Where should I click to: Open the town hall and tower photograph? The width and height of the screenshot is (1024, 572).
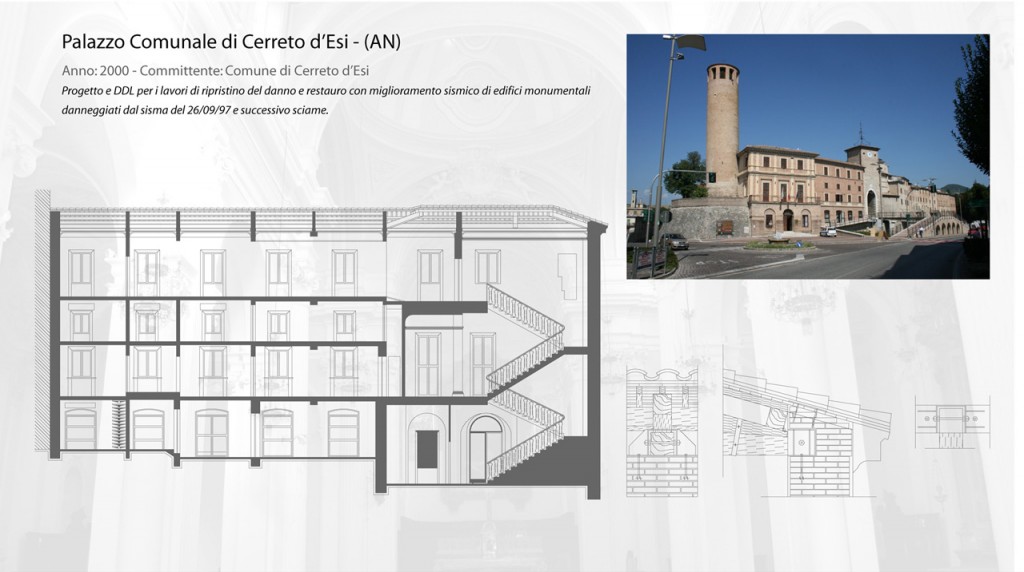pos(808,157)
